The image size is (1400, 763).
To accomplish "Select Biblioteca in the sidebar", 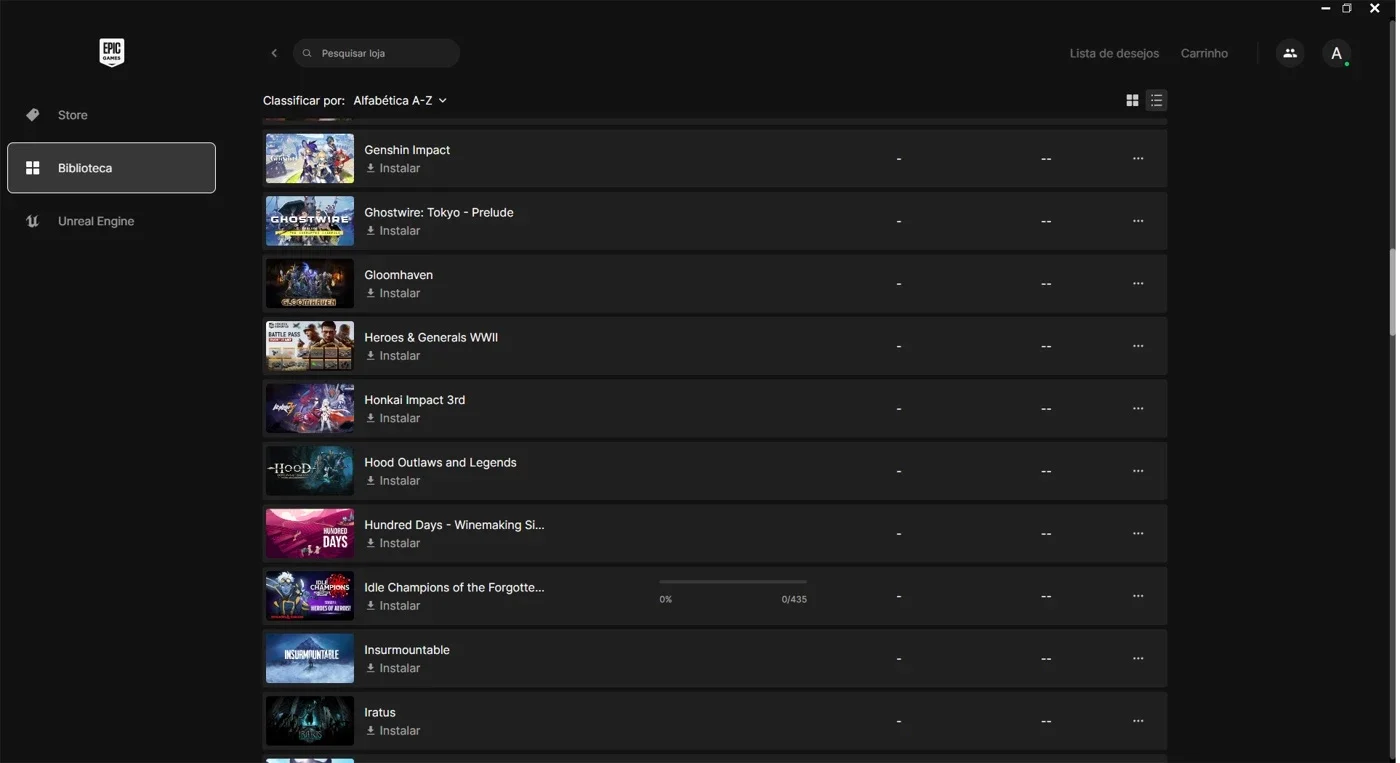I will coord(111,168).
